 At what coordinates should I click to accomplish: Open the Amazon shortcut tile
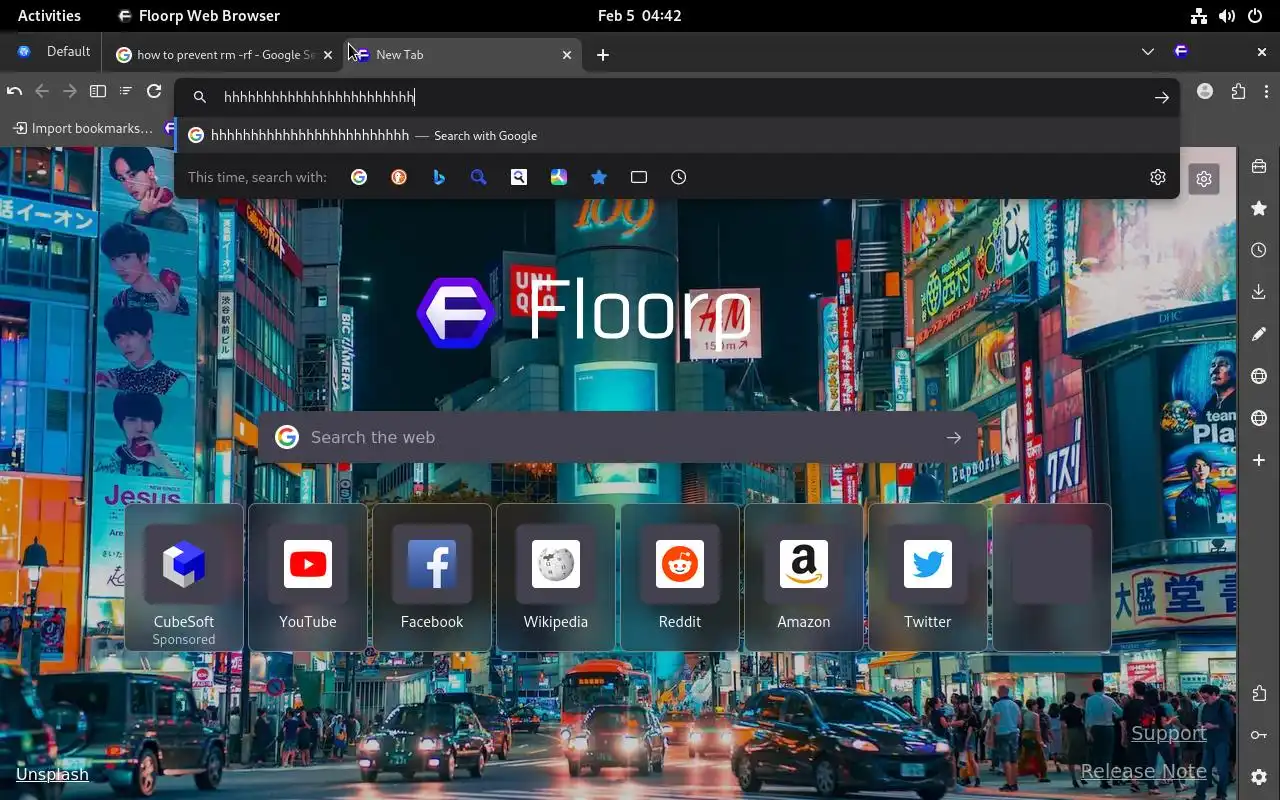click(x=804, y=578)
